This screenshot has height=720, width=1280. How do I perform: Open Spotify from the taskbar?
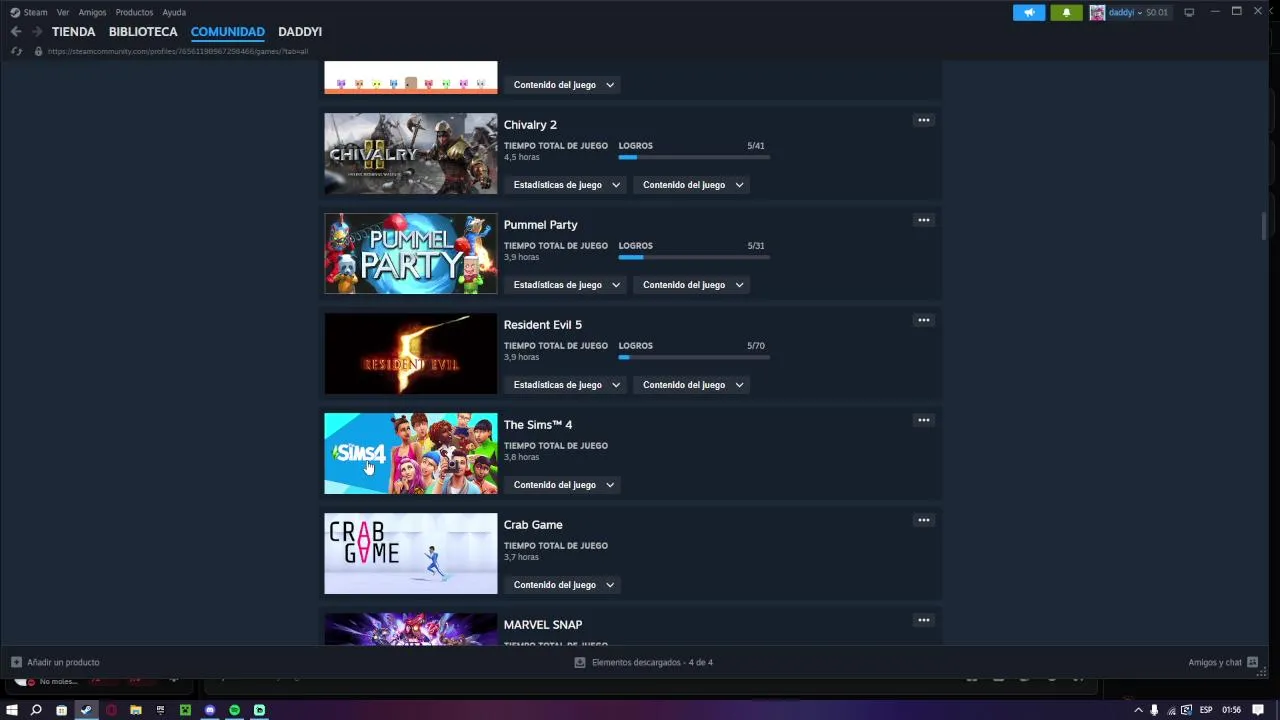[x=235, y=710]
